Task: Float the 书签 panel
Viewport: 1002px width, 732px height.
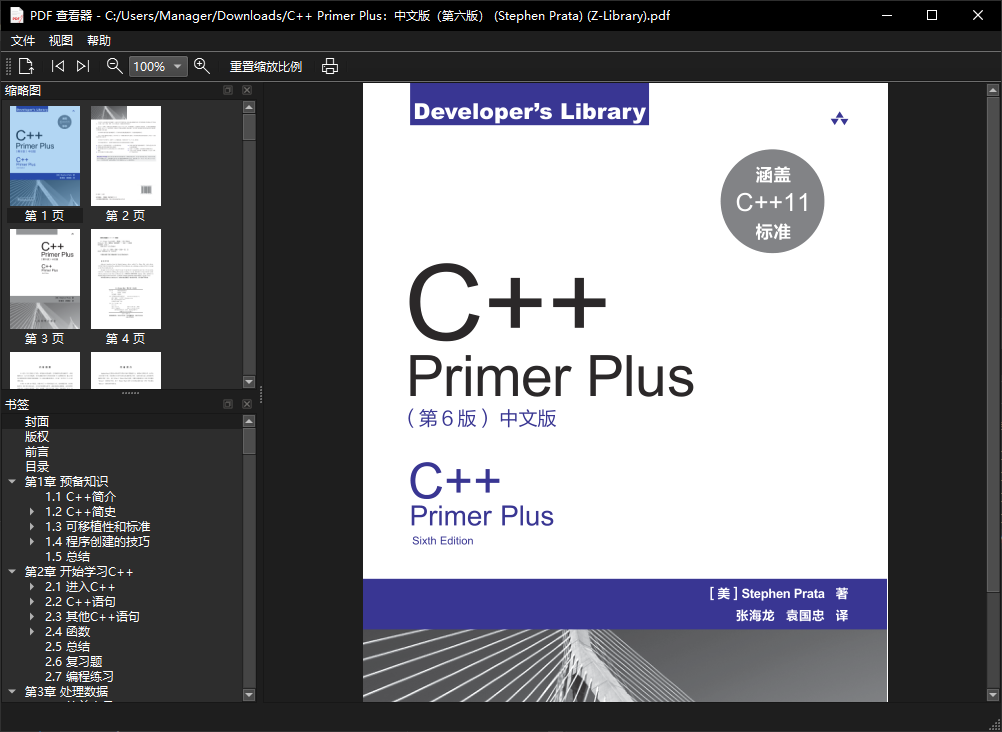Action: [x=227, y=404]
